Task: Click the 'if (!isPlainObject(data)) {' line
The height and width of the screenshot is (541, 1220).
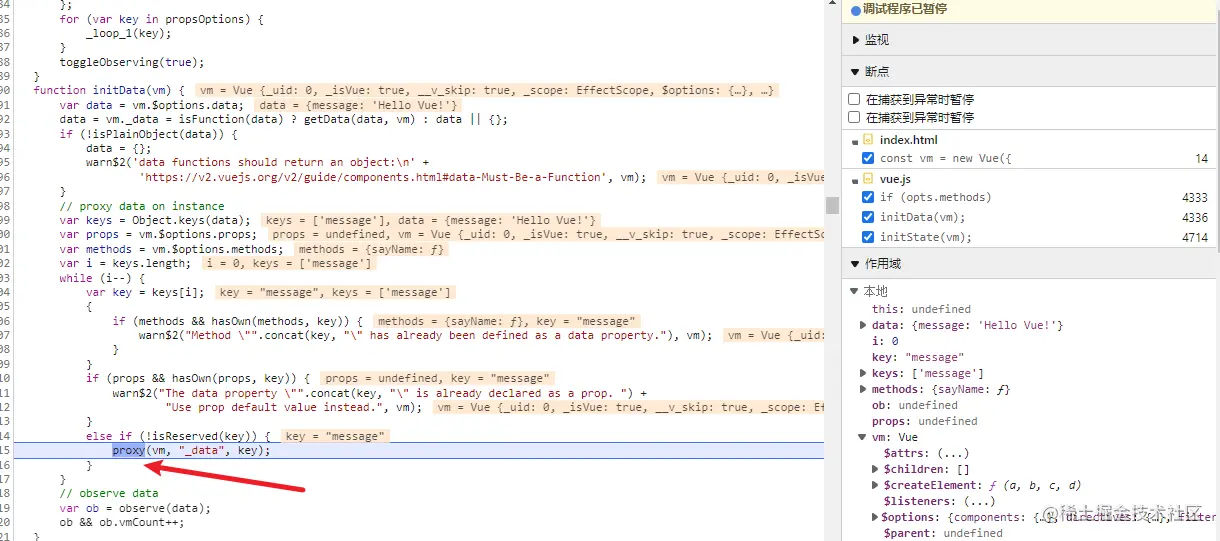Action: (x=148, y=133)
